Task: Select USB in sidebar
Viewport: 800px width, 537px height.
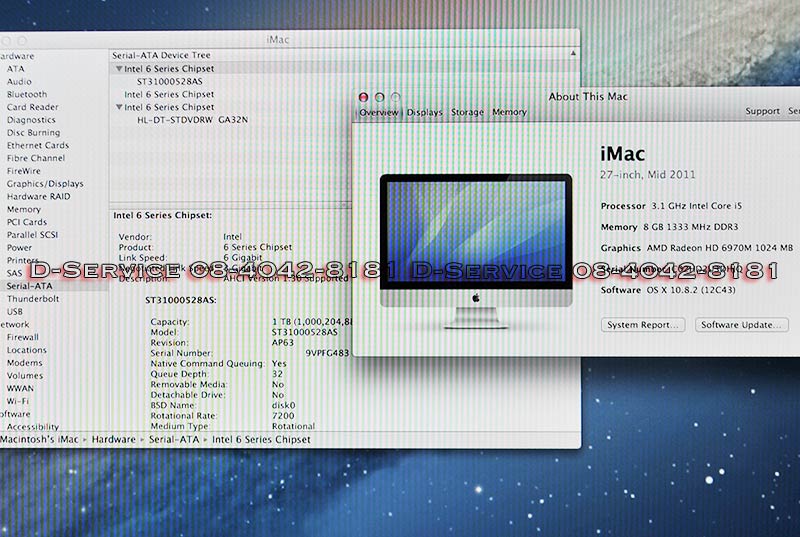Action: click(14, 311)
